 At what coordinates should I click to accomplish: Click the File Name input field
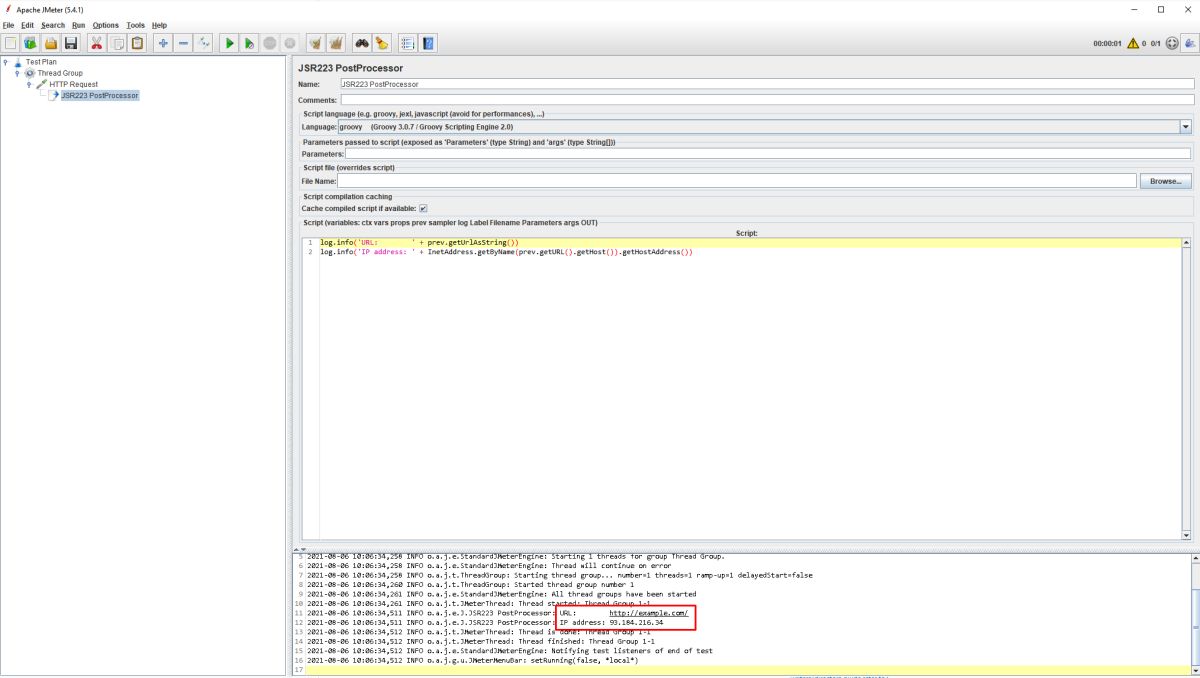click(737, 181)
